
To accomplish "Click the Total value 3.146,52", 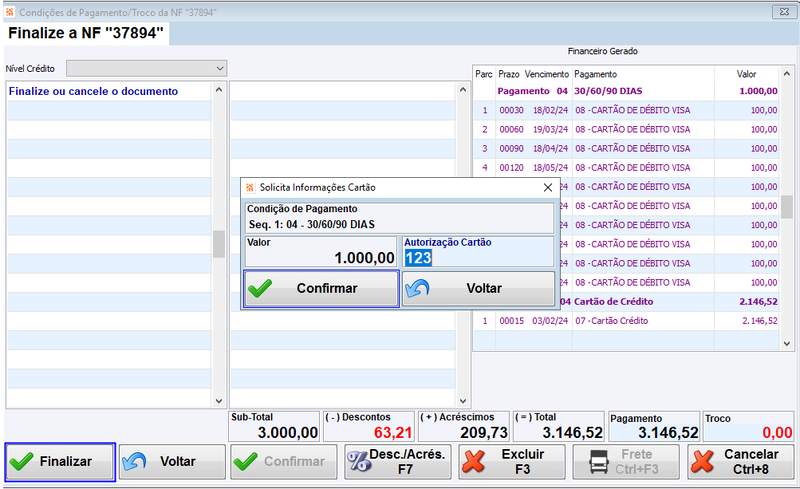I will (572, 433).
